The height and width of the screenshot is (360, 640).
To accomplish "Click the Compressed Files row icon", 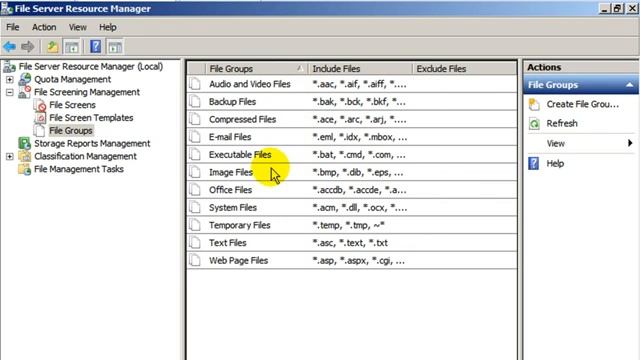I will (x=196, y=119).
